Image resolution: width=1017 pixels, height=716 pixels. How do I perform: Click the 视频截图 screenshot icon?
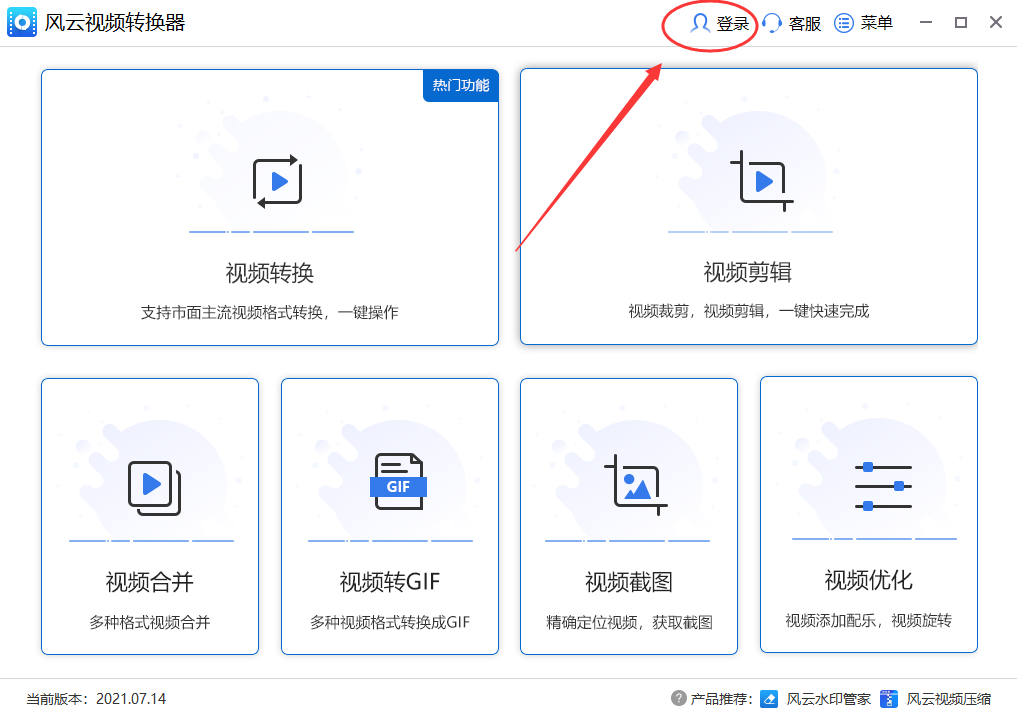pos(636,485)
